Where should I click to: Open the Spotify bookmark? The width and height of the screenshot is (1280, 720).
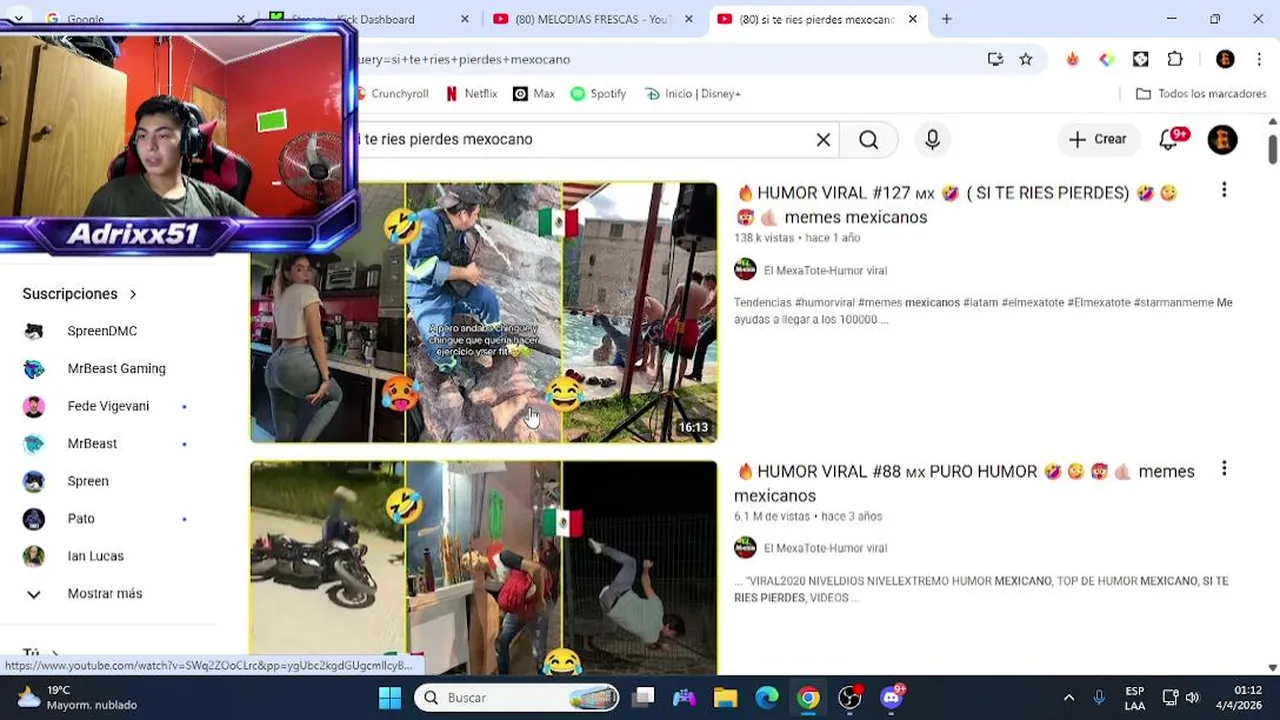click(598, 93)
